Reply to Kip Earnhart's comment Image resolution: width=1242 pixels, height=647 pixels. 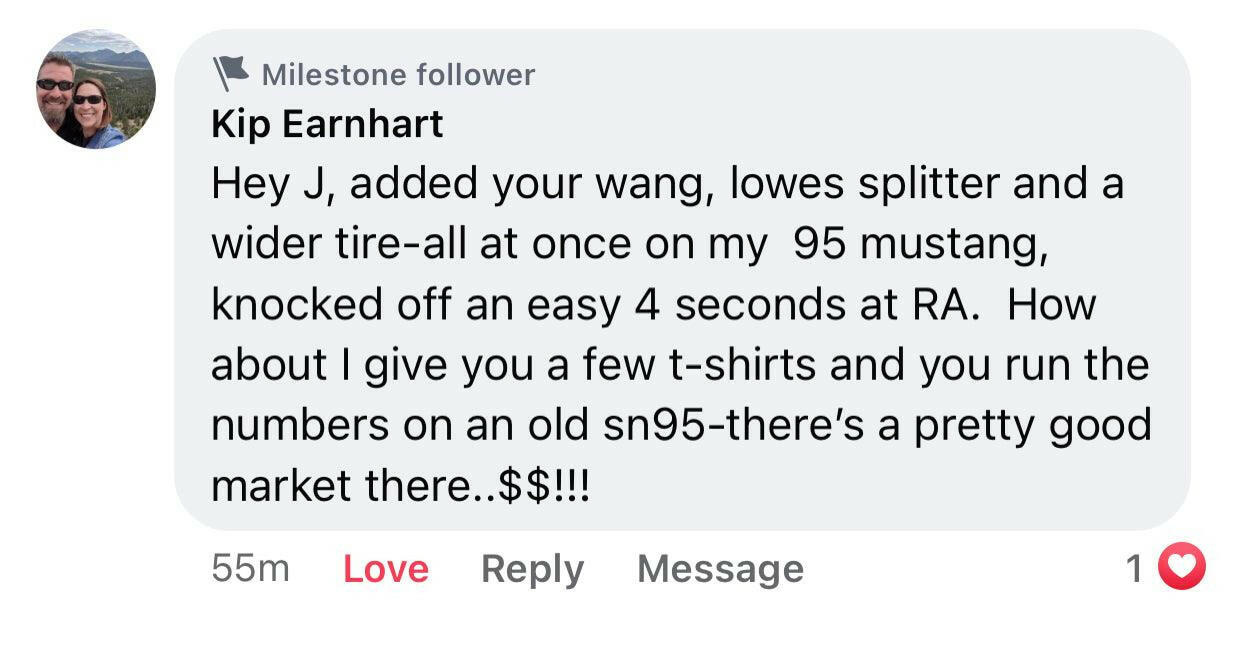[x=532, y=569]
